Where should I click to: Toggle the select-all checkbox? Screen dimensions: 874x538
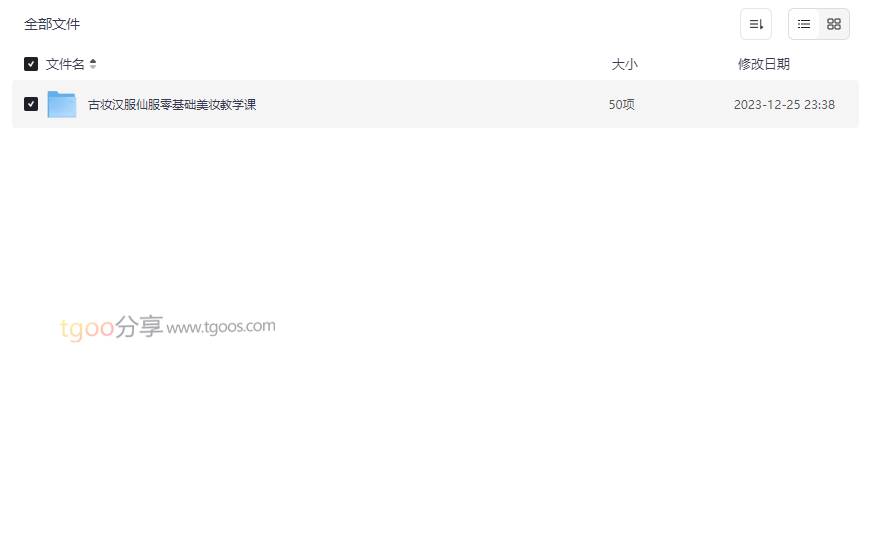31,64
